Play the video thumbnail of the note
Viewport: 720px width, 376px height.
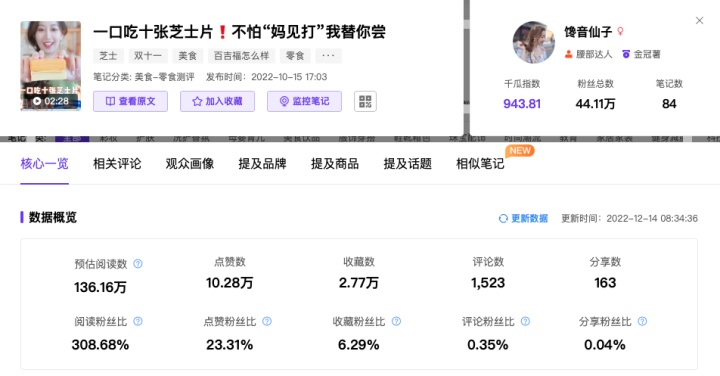pos(51,66)
